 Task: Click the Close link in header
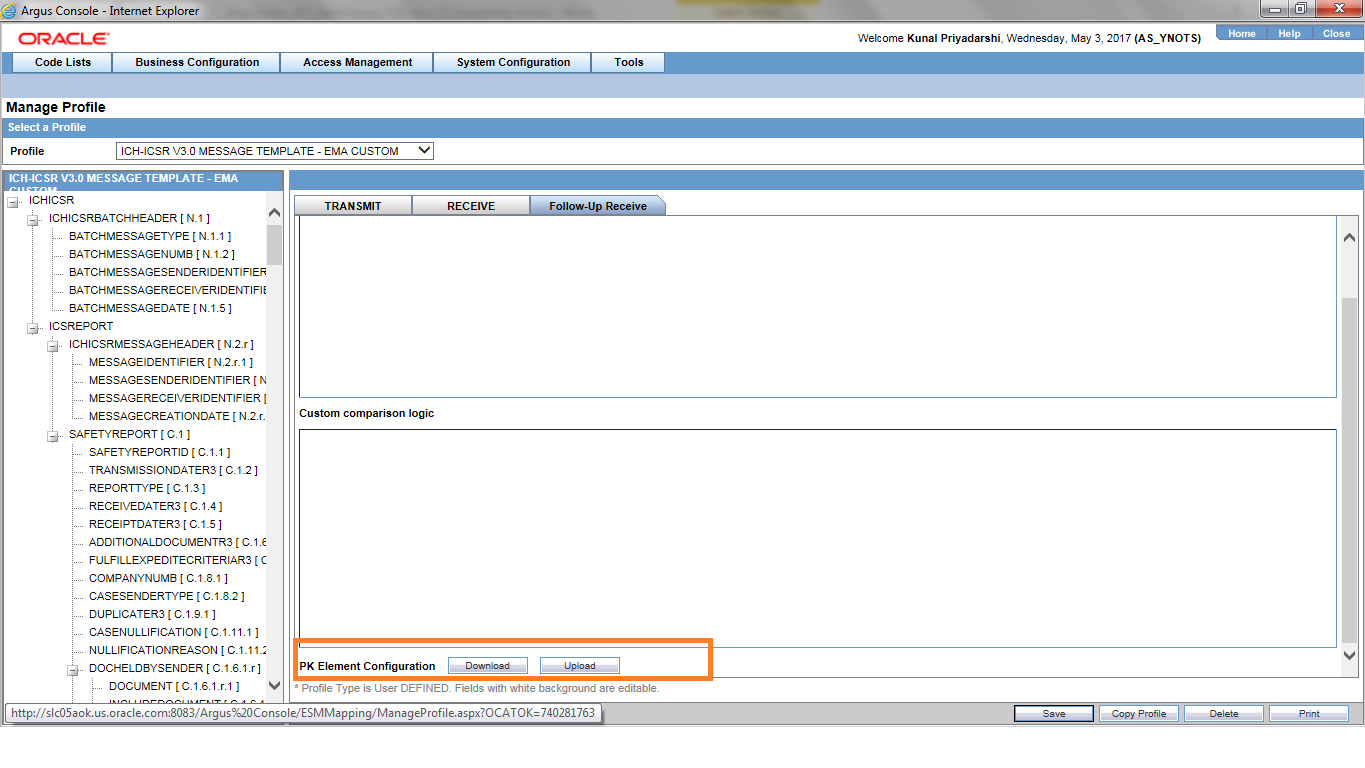coord(1336,33)
